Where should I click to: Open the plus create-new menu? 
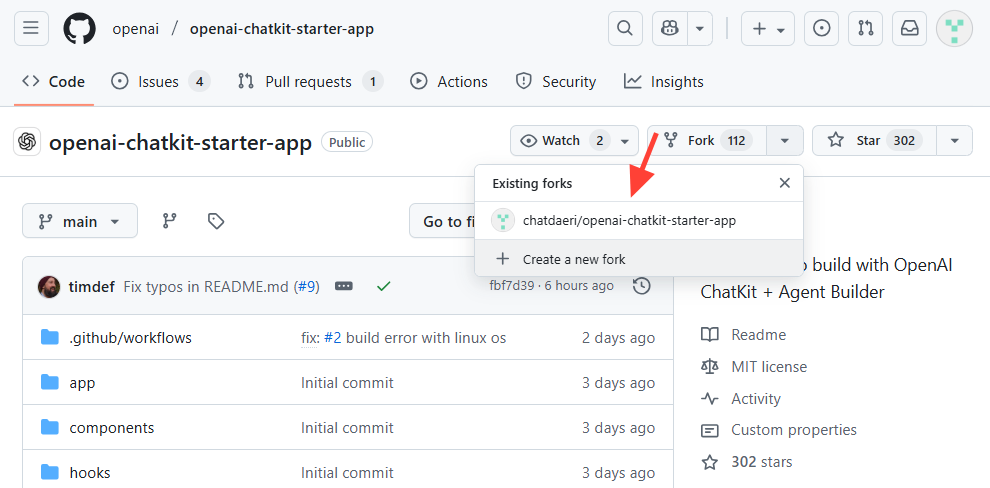tap(768, 29)
